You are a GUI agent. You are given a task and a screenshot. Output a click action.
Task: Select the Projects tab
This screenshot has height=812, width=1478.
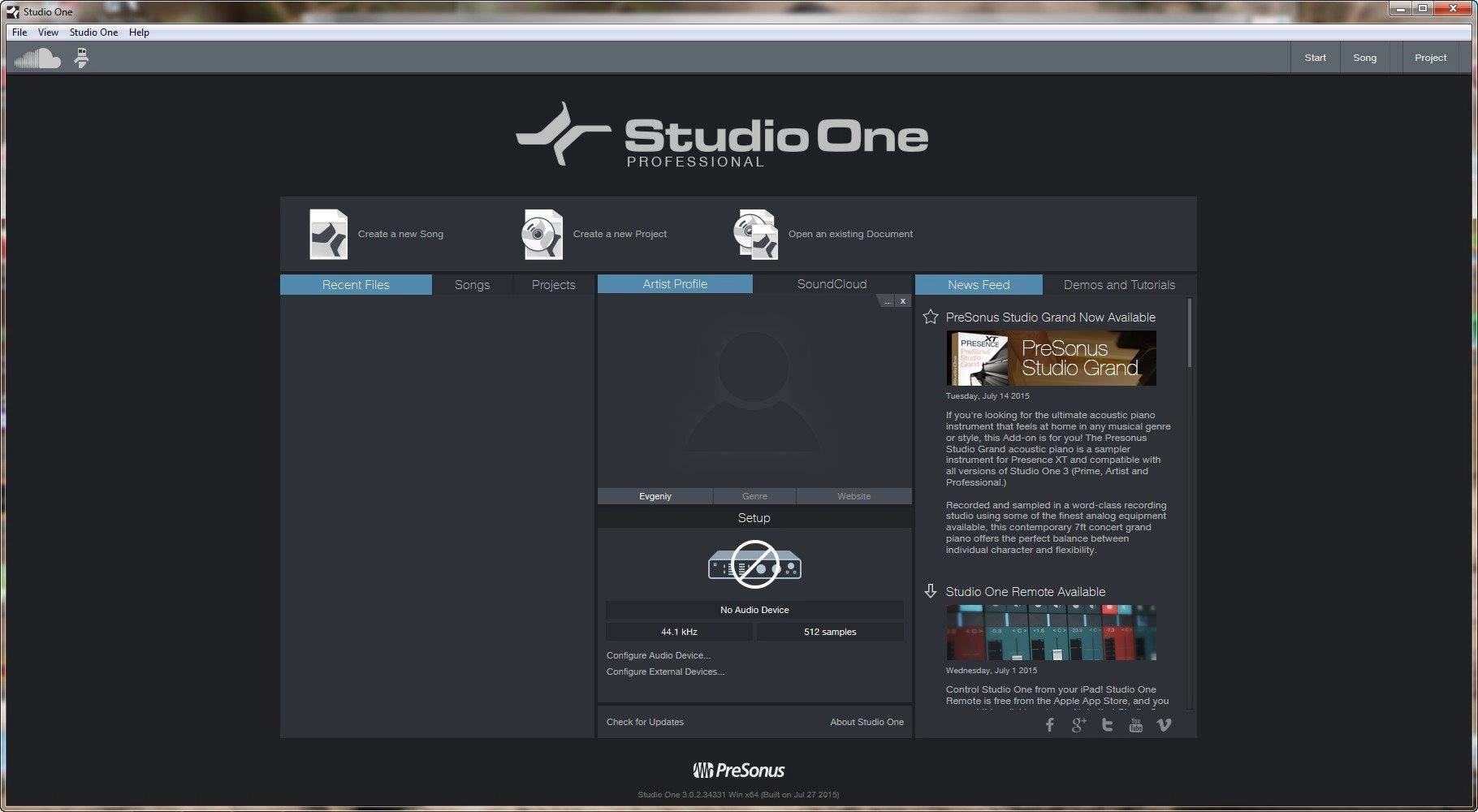[553, 285]
